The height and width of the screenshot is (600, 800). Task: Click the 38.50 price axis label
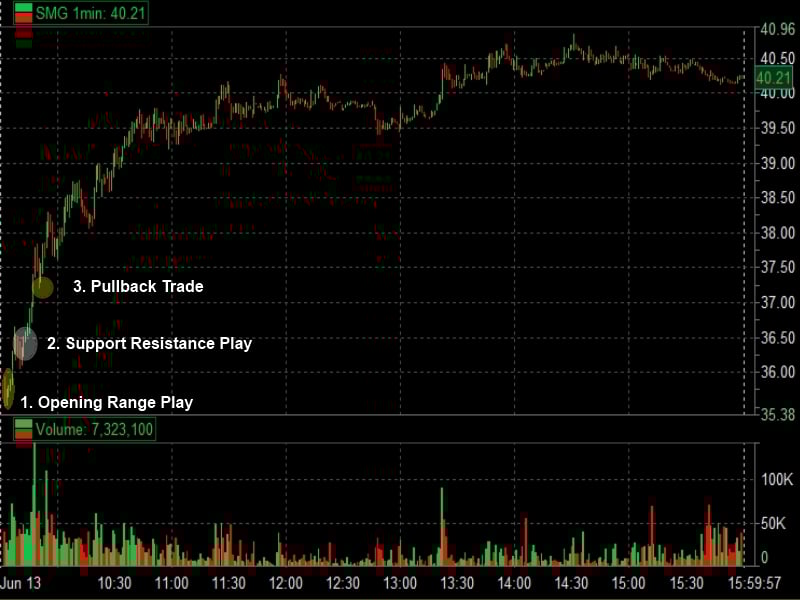pos(777,198)
